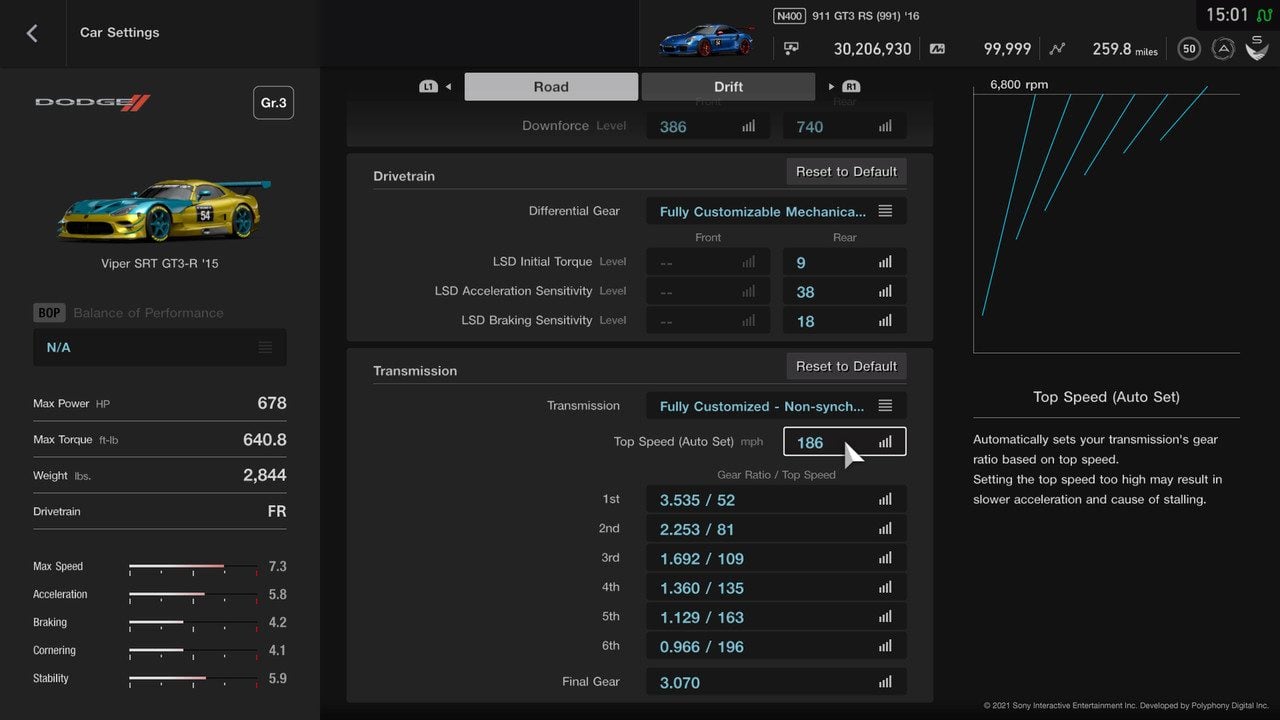The width and height of the screenshot is (1280, 720).
Task: Click the Top Speed (Auto Set) help heading
Action: [1106, 397]
